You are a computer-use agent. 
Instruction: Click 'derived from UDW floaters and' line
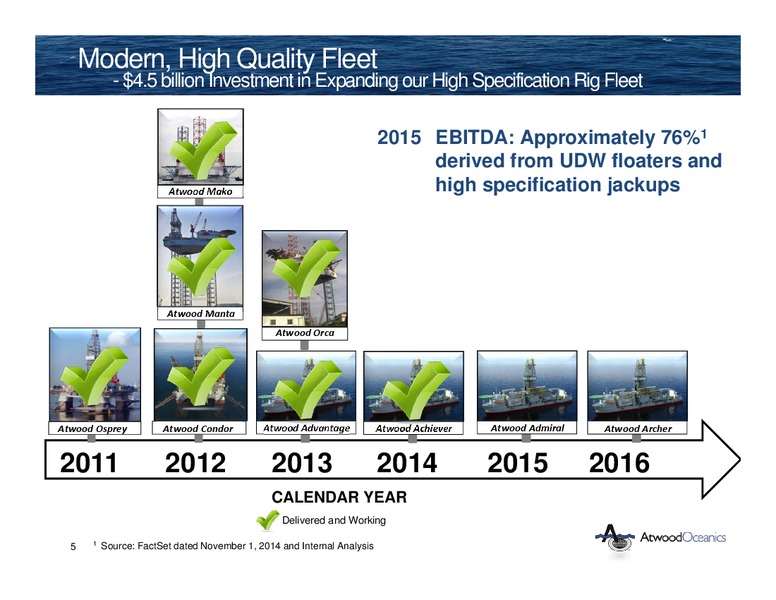coord(579,161)
